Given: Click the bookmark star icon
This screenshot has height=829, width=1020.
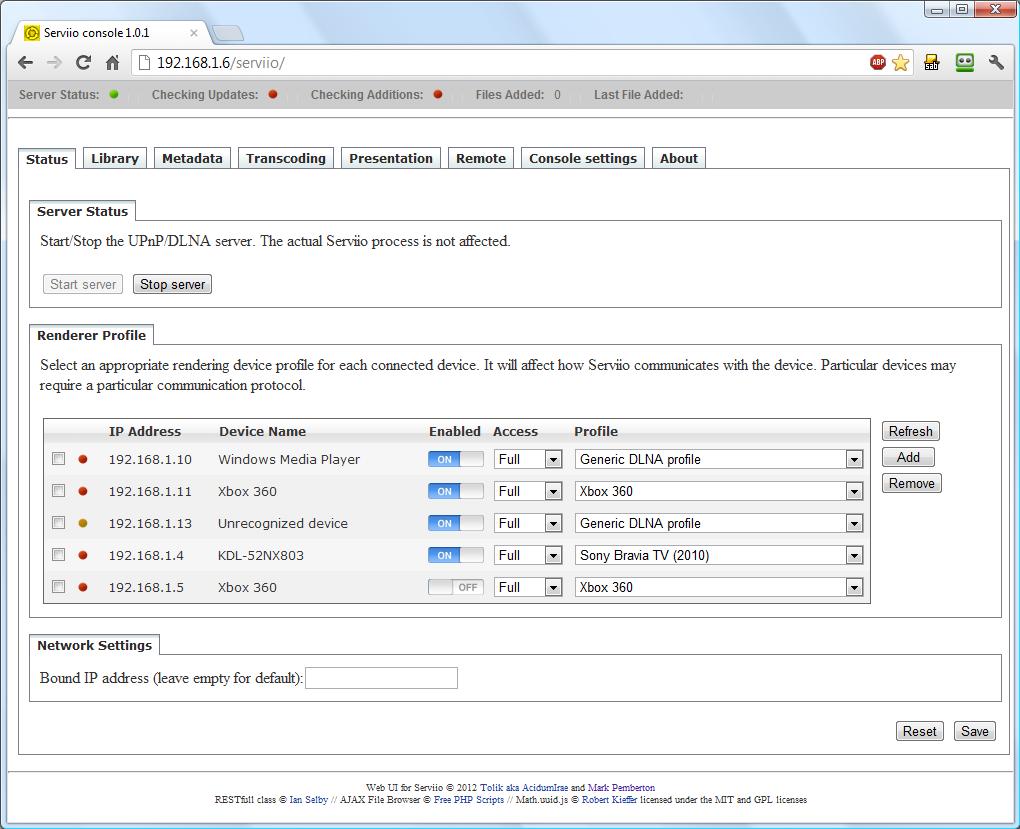Looking at the screenshot, I should [900, 62].
